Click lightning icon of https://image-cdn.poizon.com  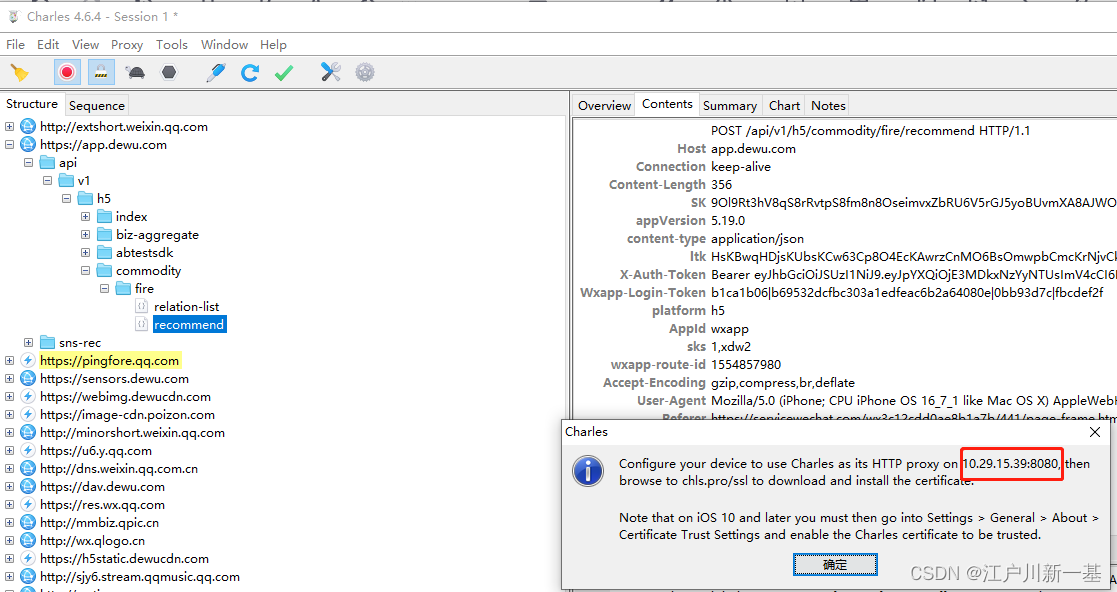pyautogui.click(x=28, y=415)
